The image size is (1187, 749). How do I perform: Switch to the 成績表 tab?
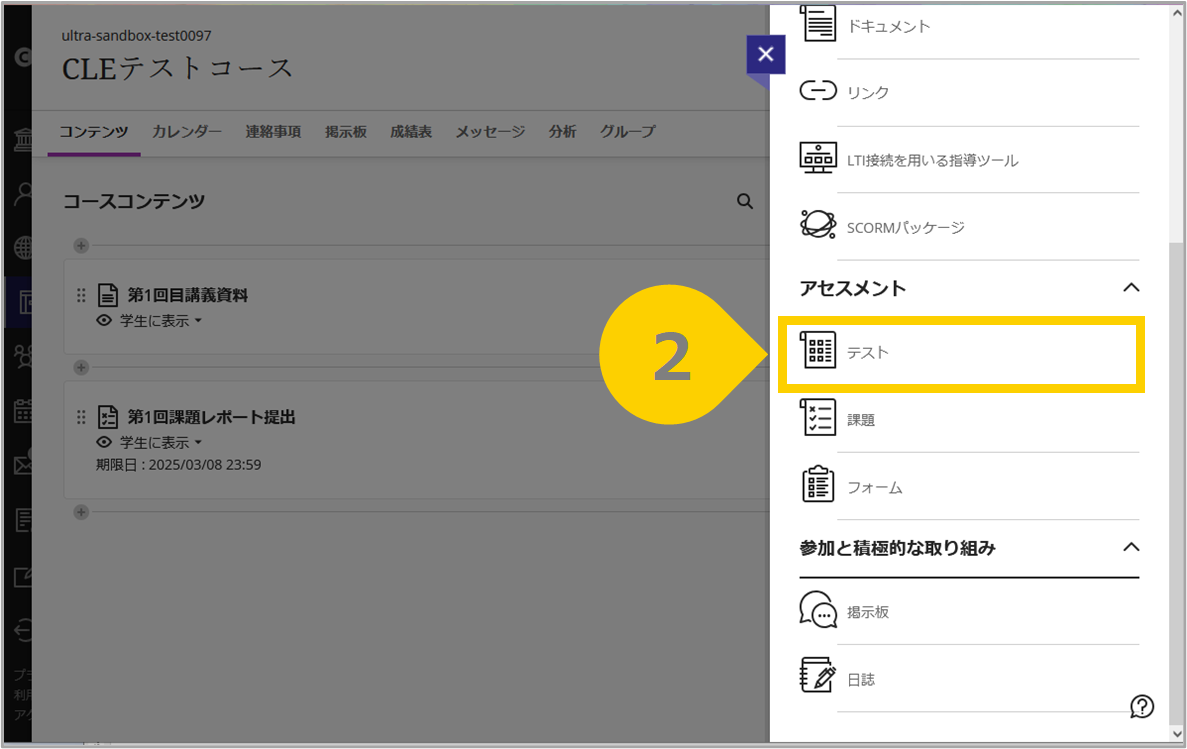click(x=411, y=132)
